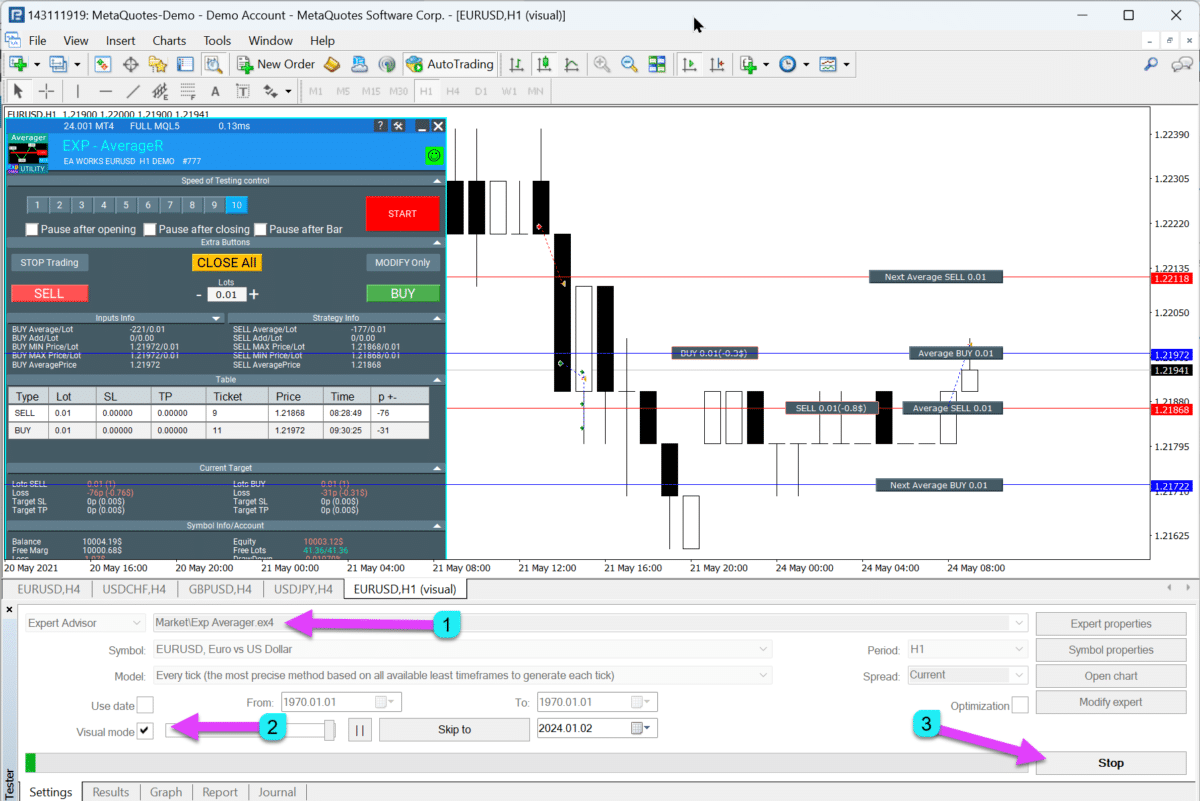
Task: Click the Lots value input field
Action: (x=227, y=294)
